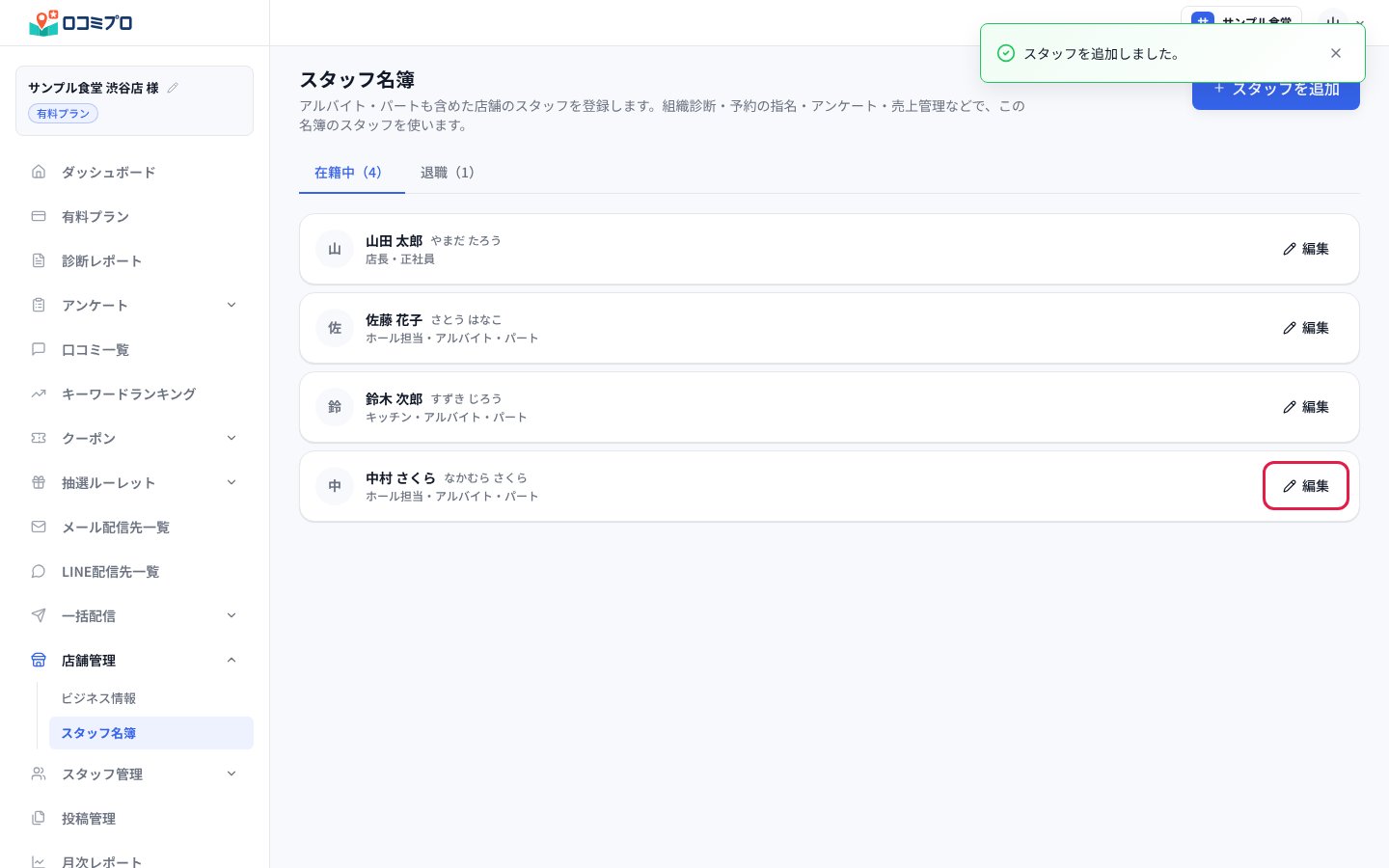This screenshot has height=868, width=1389.
Task: Expand the アンケート submenu chevron
Action: pos(231,305)
